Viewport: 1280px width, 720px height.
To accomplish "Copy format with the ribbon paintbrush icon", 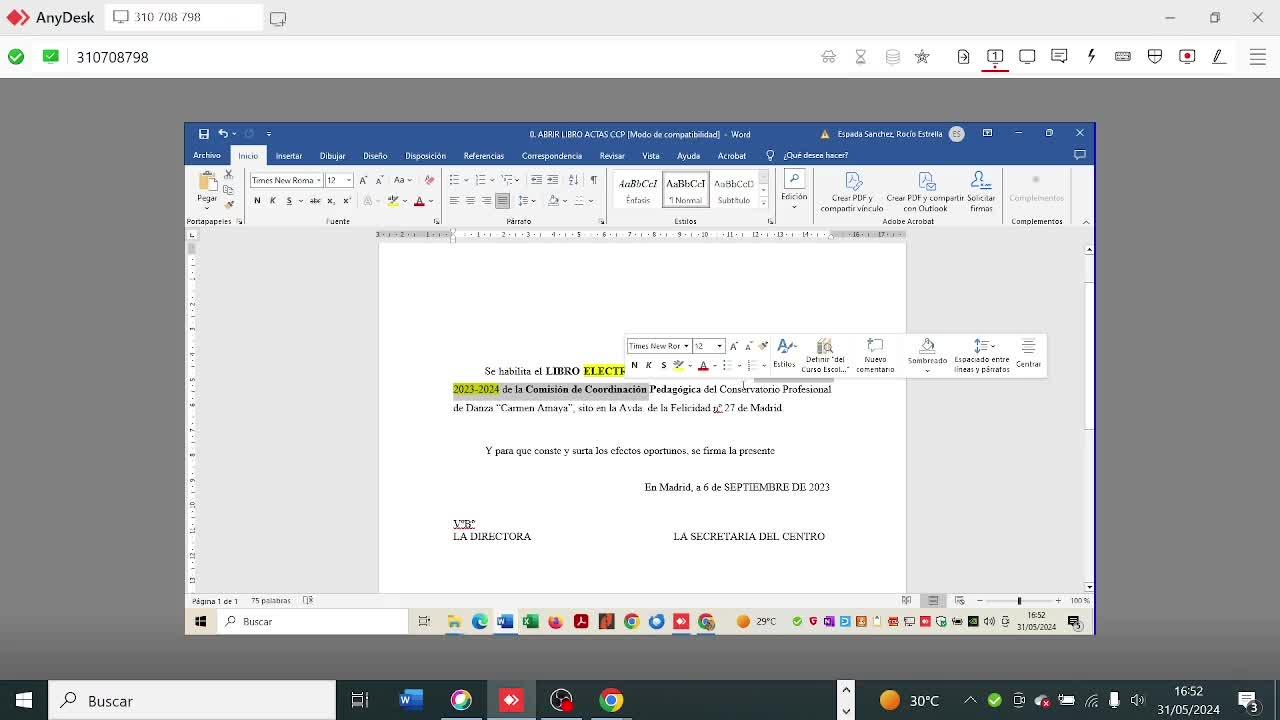I will tap(228, 204).
